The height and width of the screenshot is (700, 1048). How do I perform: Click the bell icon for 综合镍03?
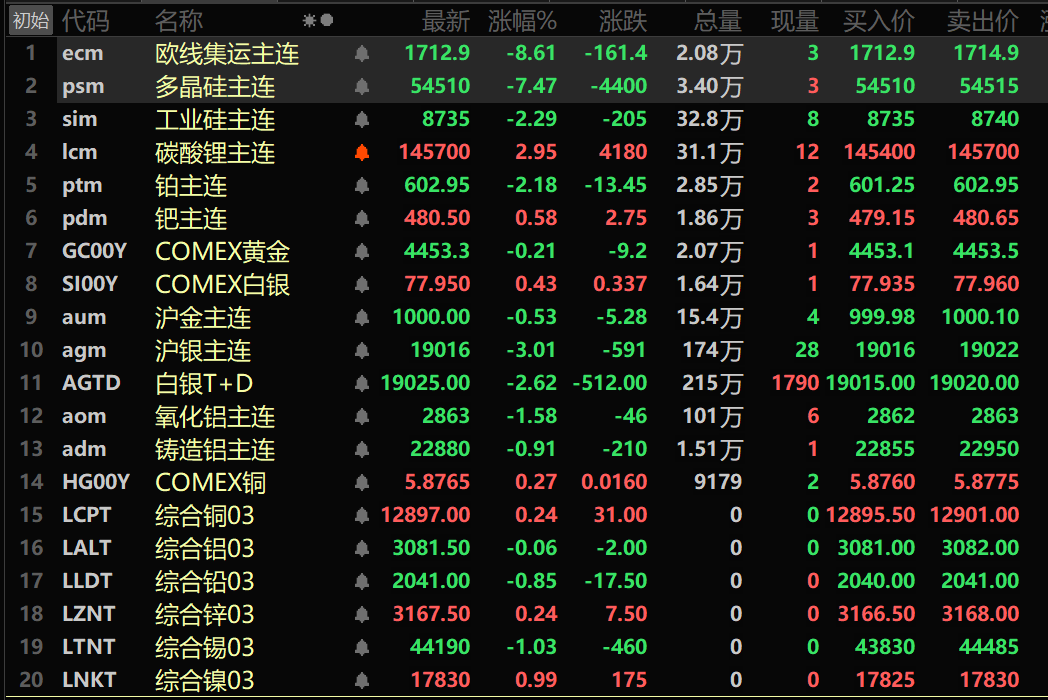362,681
